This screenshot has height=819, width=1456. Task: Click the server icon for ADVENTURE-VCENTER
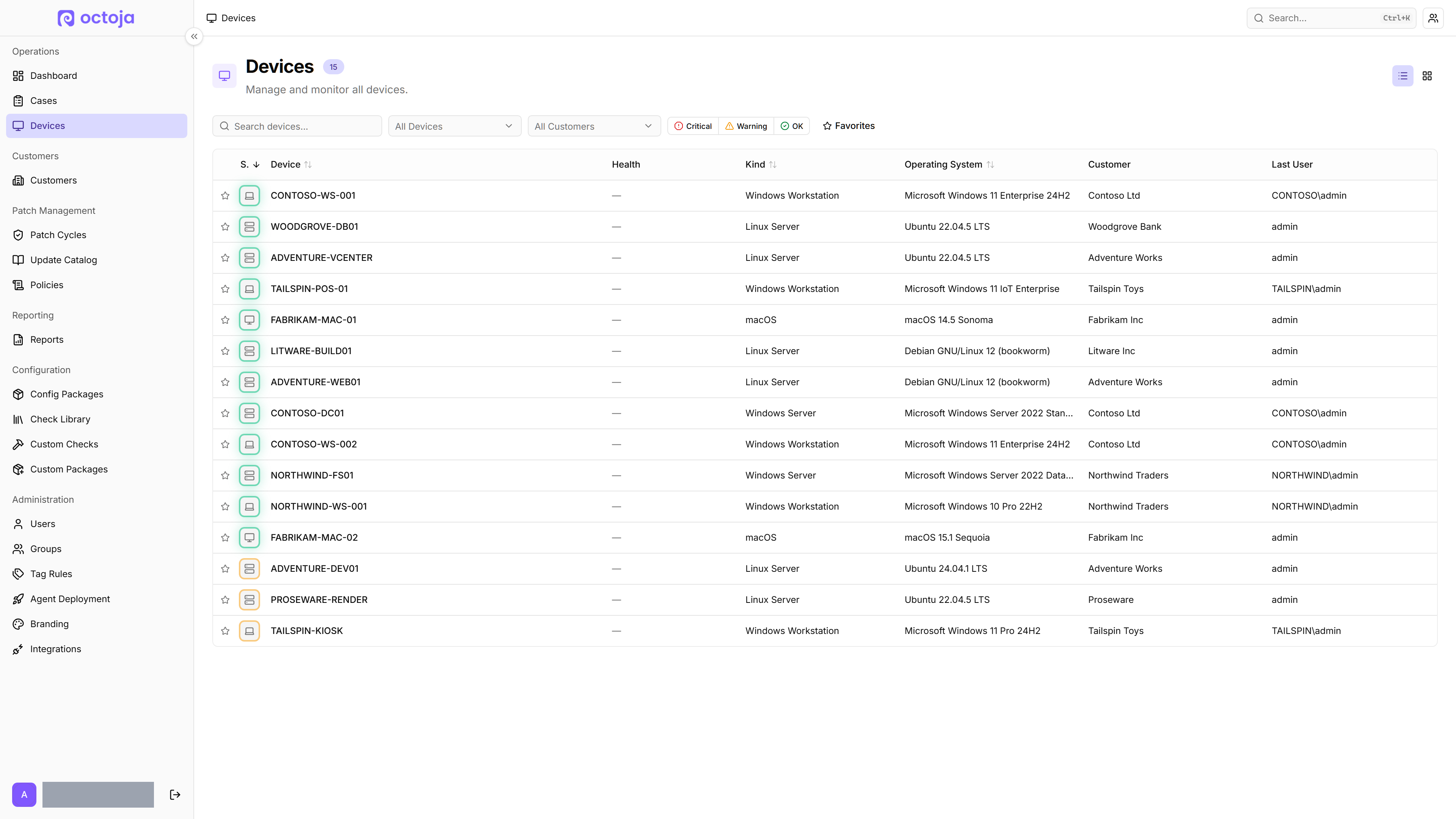point(249,258)
